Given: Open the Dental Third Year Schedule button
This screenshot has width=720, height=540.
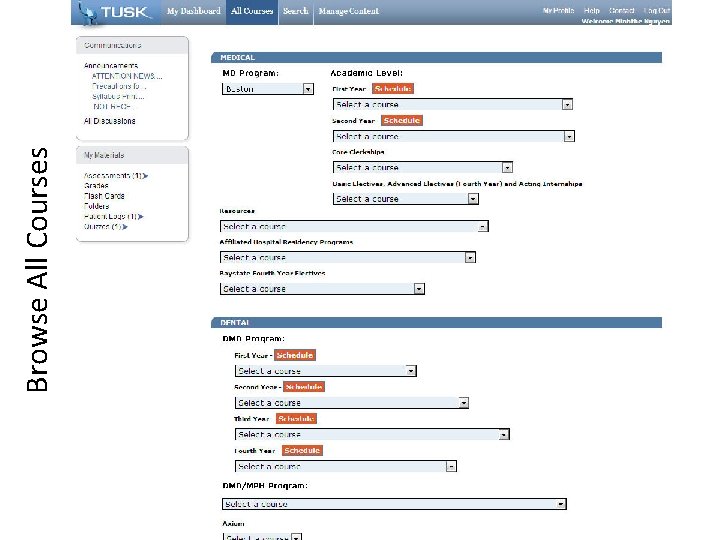Looking at the screenshot, I should coord(296,419).
